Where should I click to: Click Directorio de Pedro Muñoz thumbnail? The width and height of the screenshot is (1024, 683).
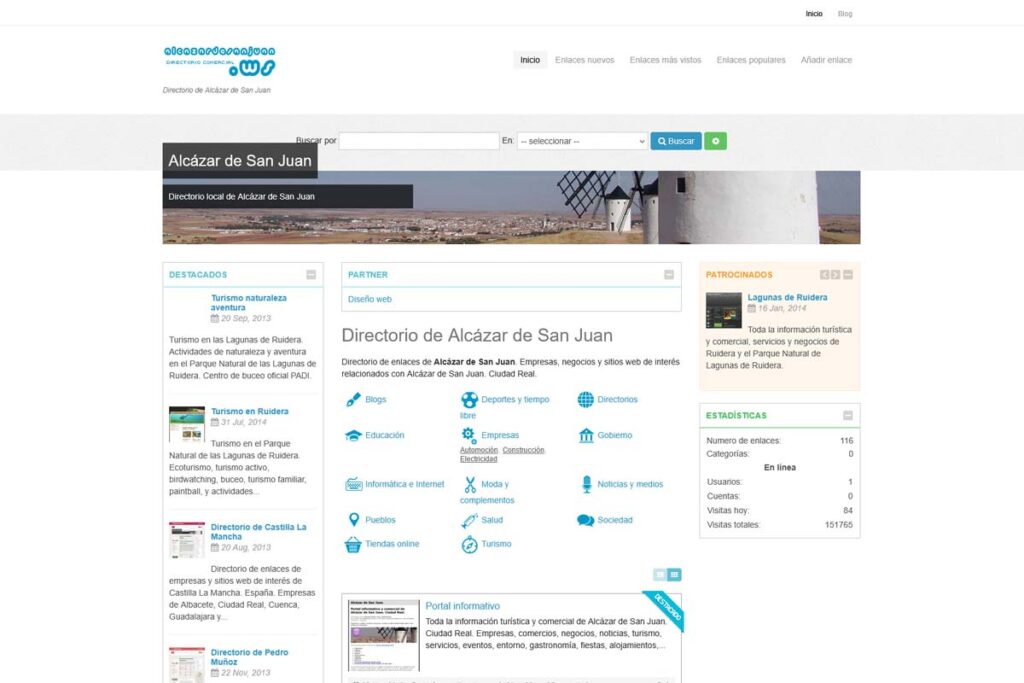click(x=187, y=665)
